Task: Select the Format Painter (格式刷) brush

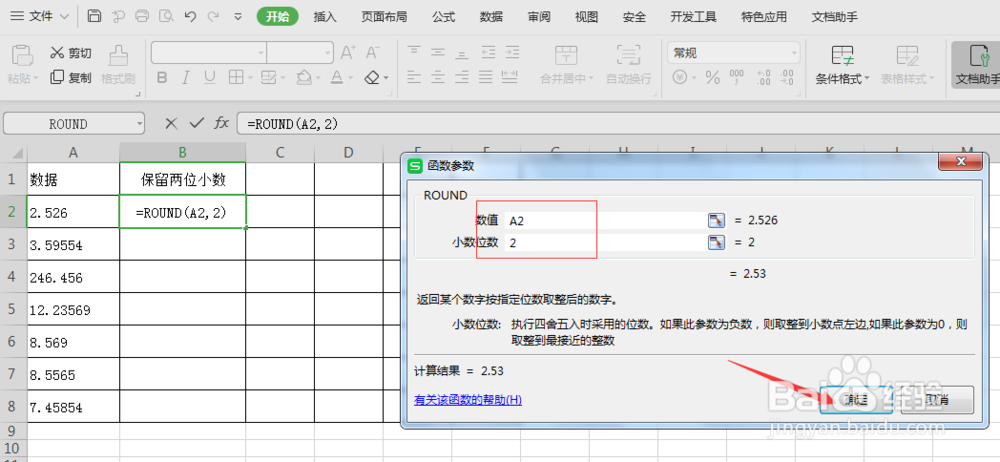Action: click(118, 65)
